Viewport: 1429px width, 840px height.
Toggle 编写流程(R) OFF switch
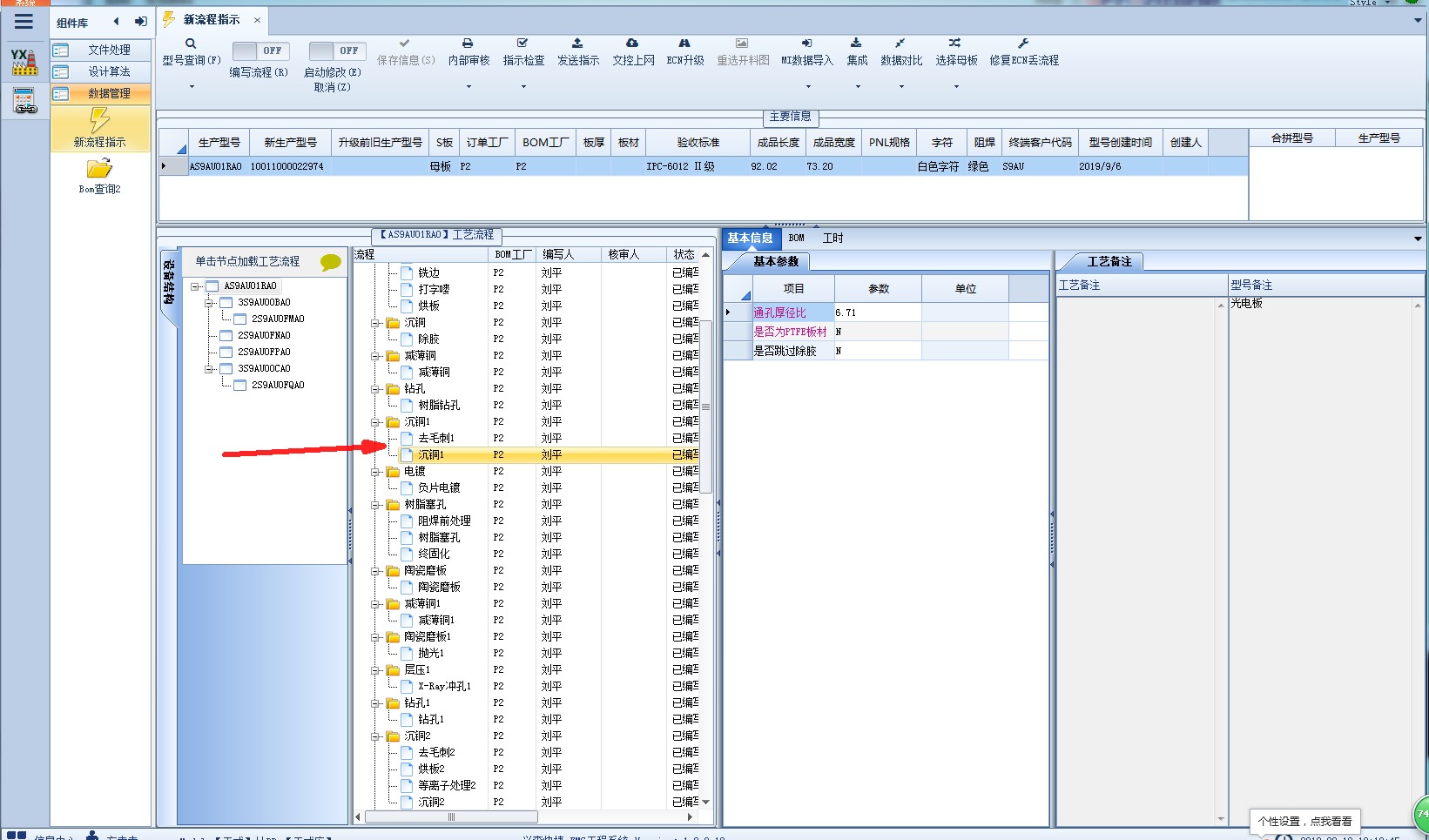(x=260, y=51)
